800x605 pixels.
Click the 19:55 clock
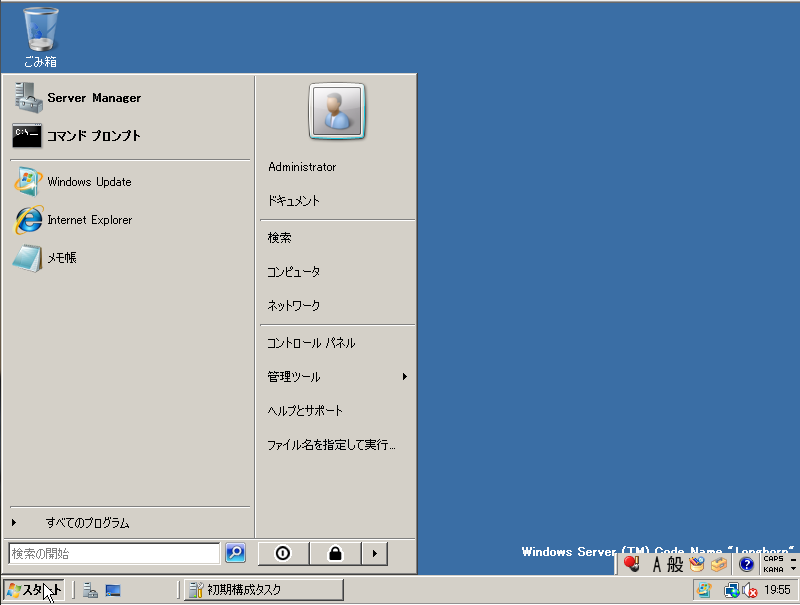coord(777,590)
